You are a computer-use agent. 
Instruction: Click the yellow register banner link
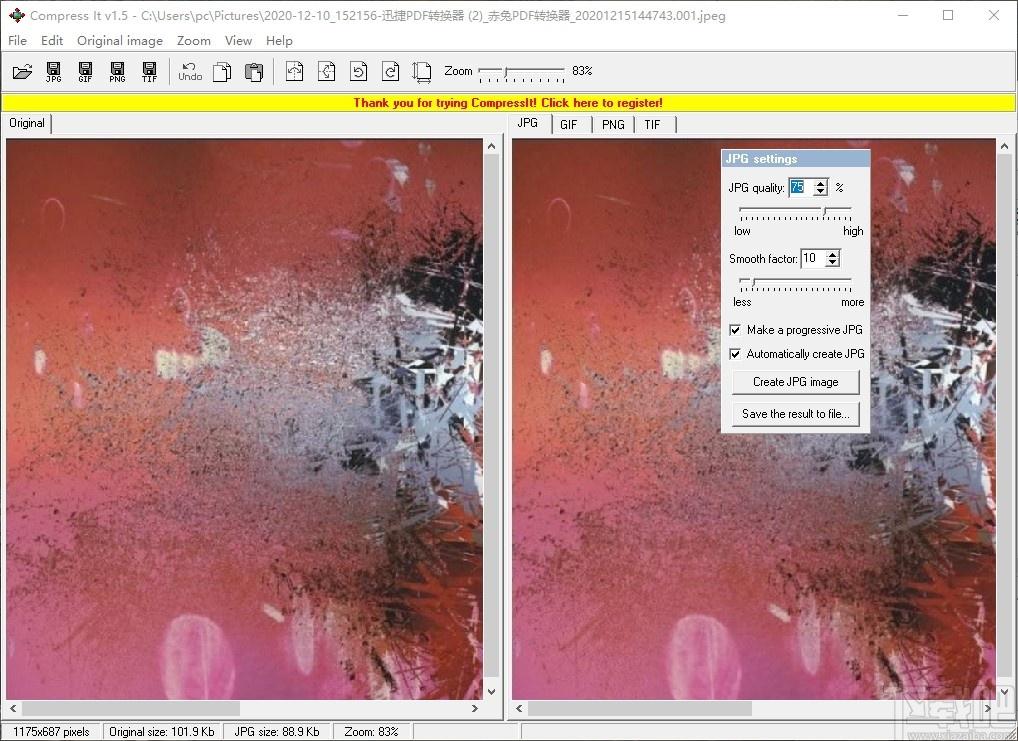508,103
